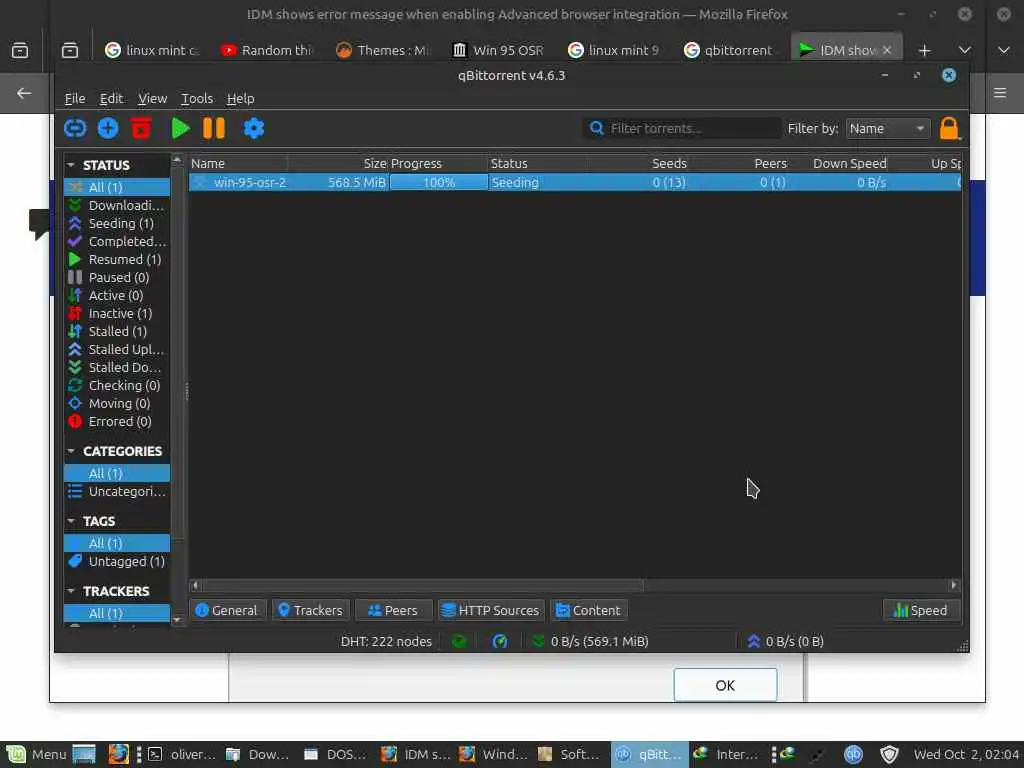Select the Inactive (1) status filter

[117, 313]
